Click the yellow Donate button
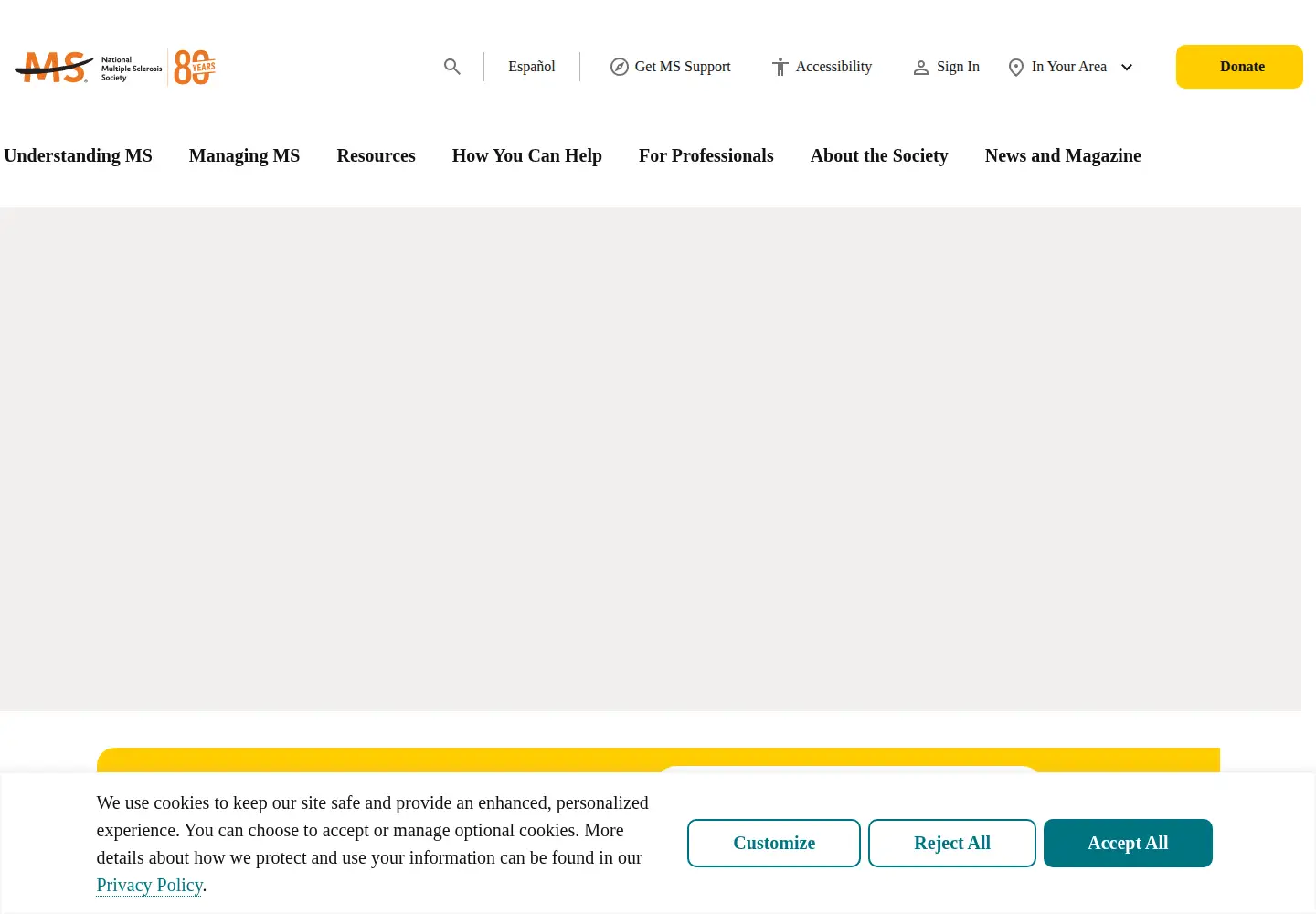Viewport: 1316px width, 914px height. click(x=1239, y=67)
